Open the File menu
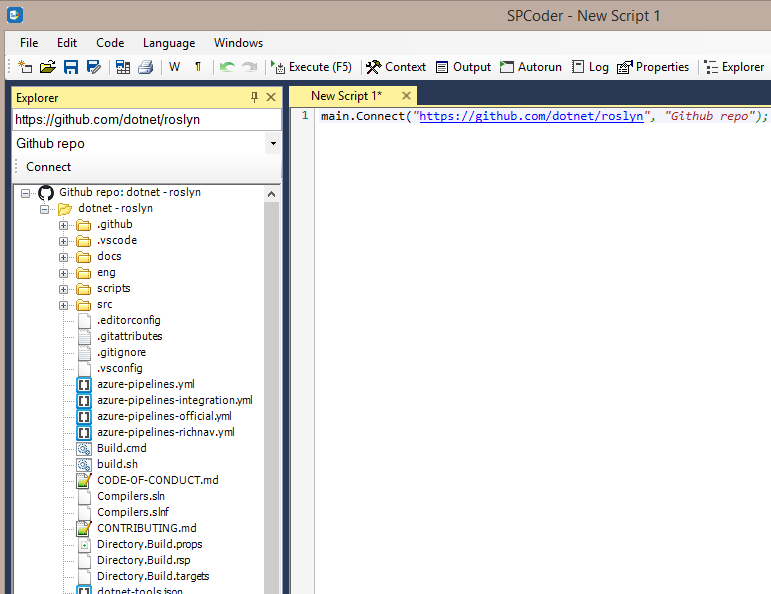 29,43
